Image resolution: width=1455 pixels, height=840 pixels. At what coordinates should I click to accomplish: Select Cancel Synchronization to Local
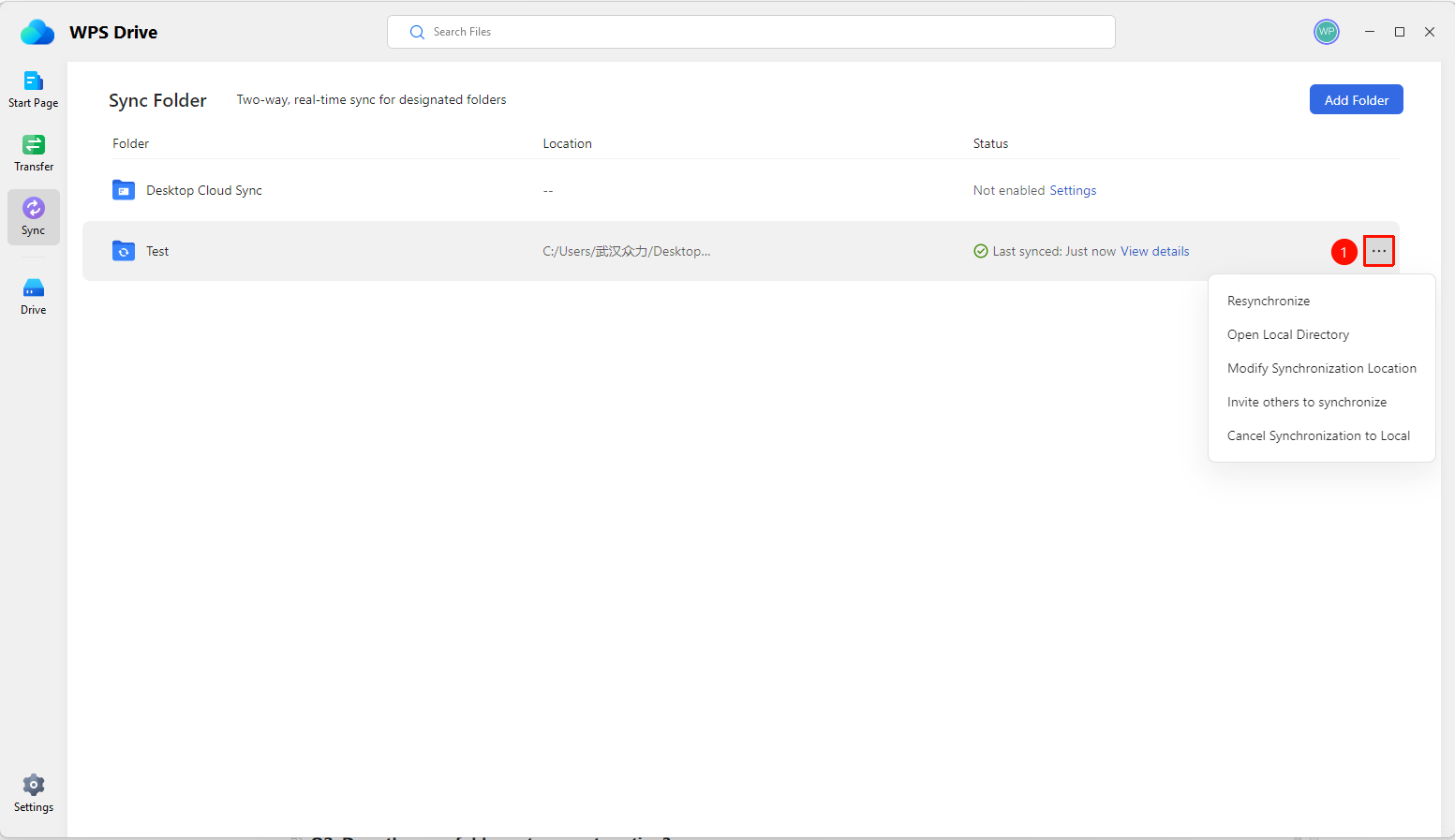coord(1318,435)
